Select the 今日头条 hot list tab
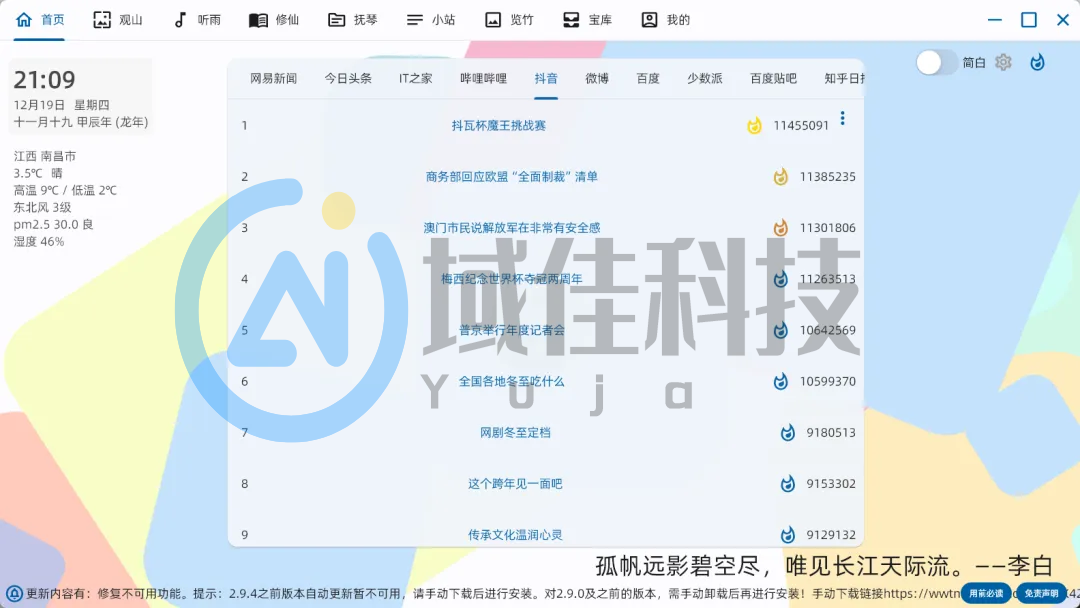 (348, 78)
